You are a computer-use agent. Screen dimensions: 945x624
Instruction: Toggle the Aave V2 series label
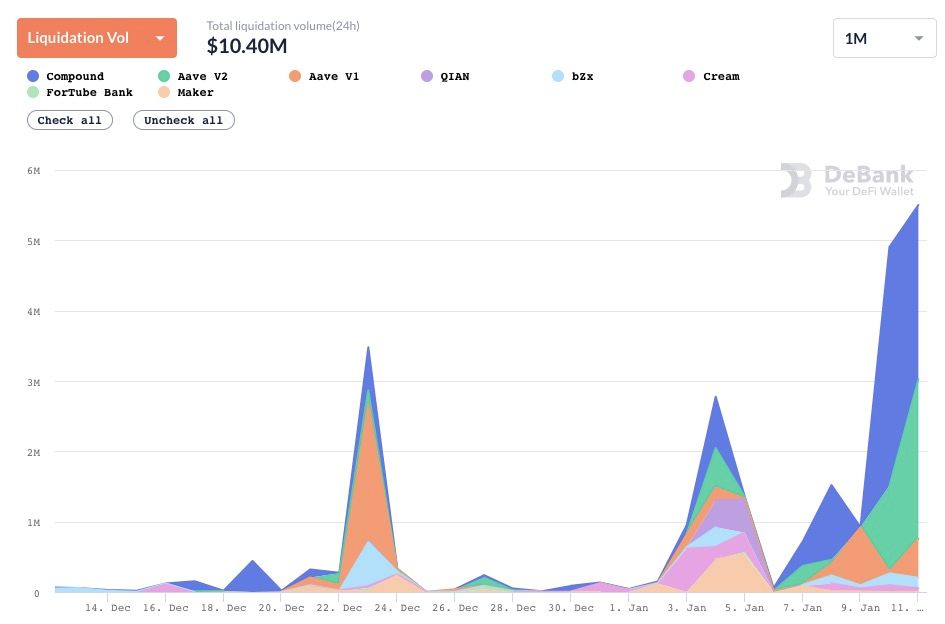click(202, 77)
